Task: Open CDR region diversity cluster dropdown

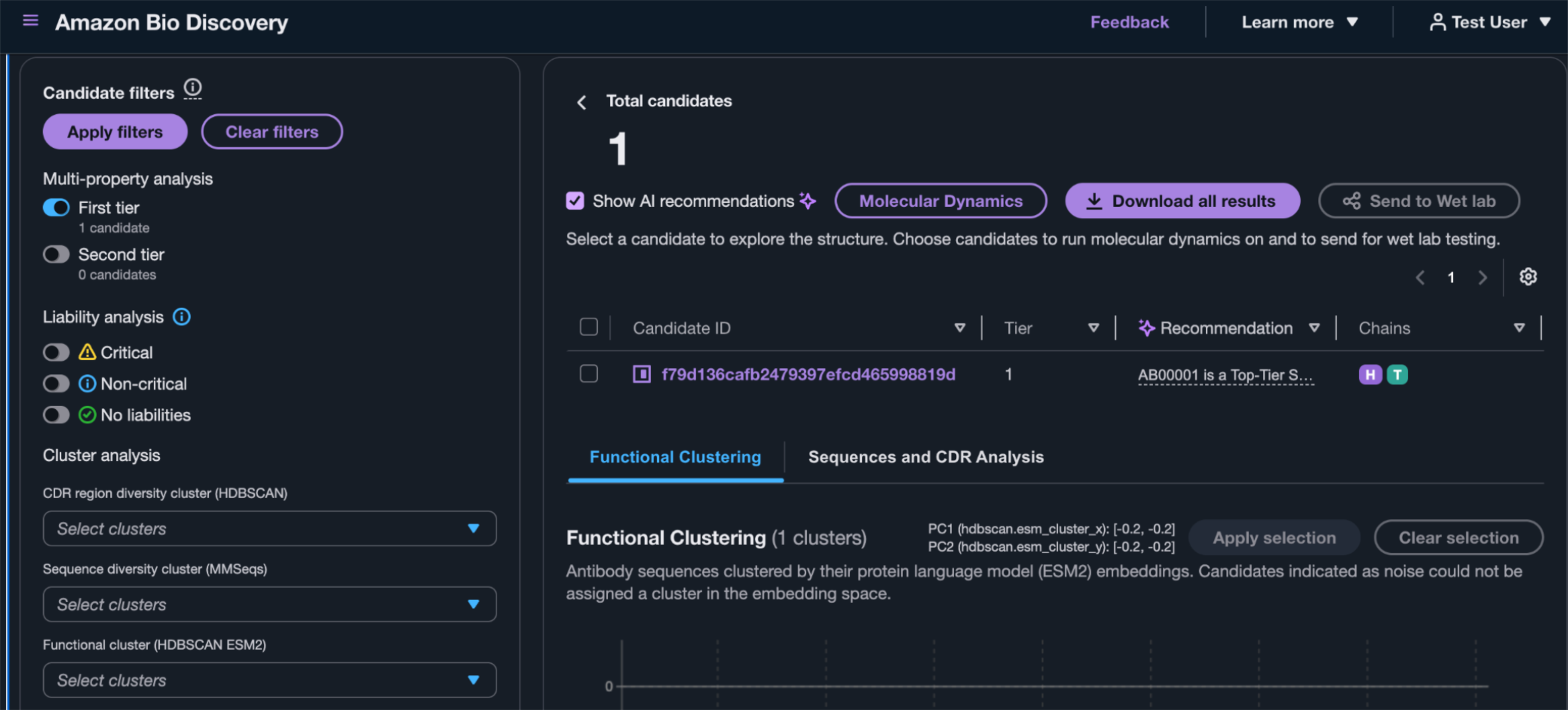Action: [x=270, y=529]
